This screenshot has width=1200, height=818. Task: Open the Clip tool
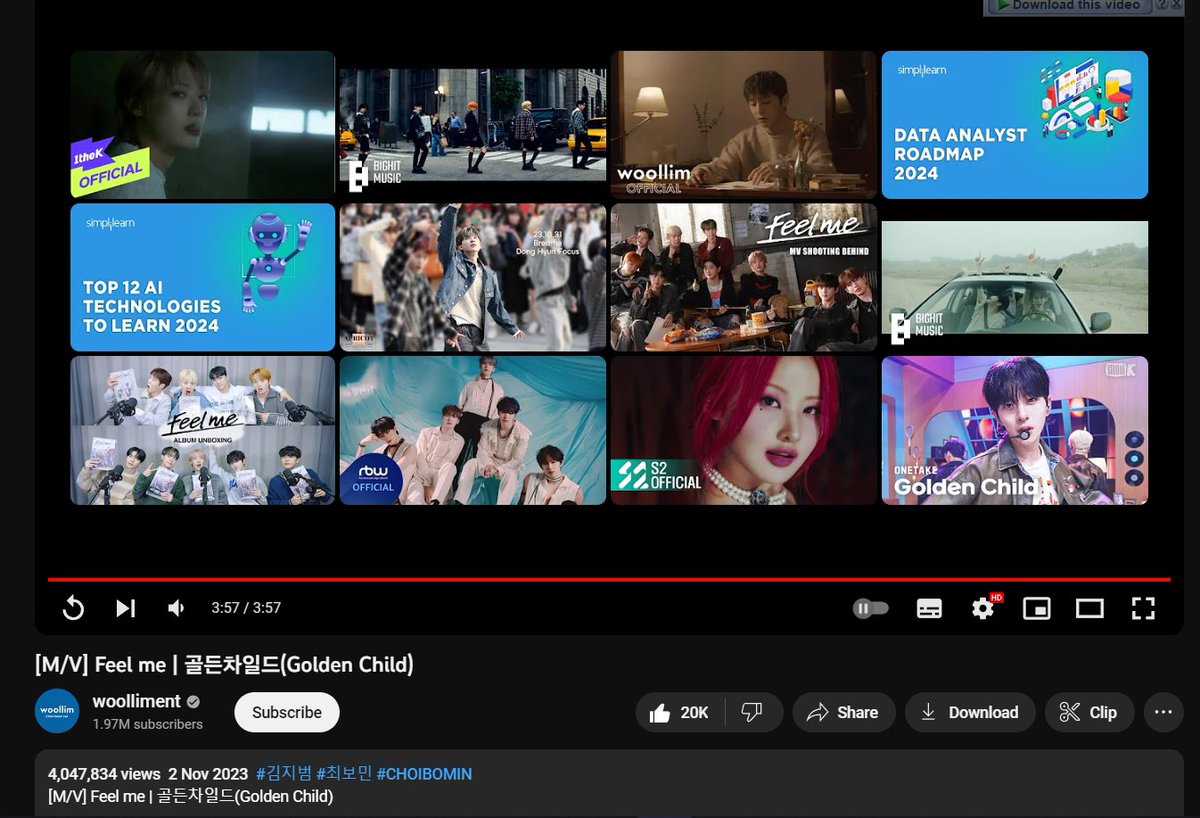pyautogui.click(x=1089, y=712)
